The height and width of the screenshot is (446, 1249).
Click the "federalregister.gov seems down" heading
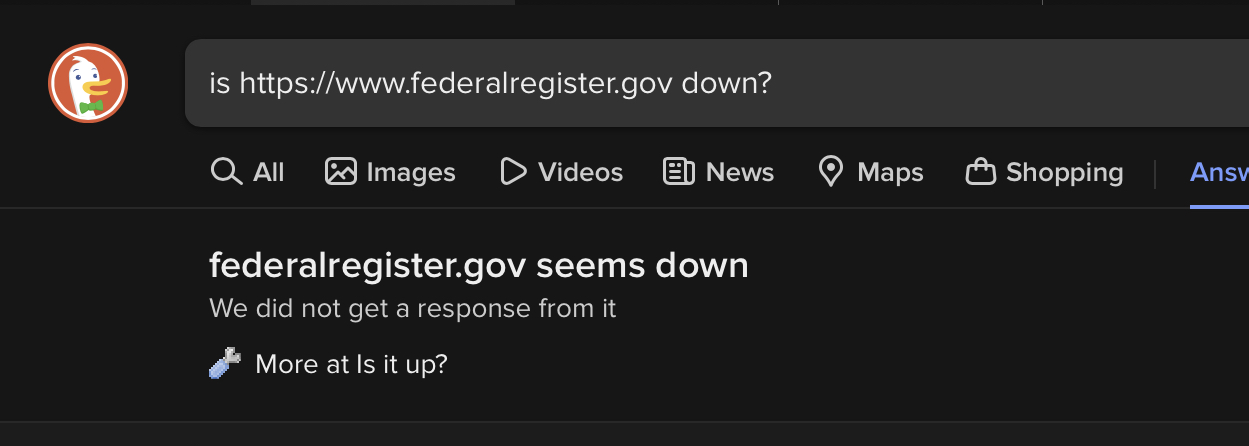[x=478, y=266]
